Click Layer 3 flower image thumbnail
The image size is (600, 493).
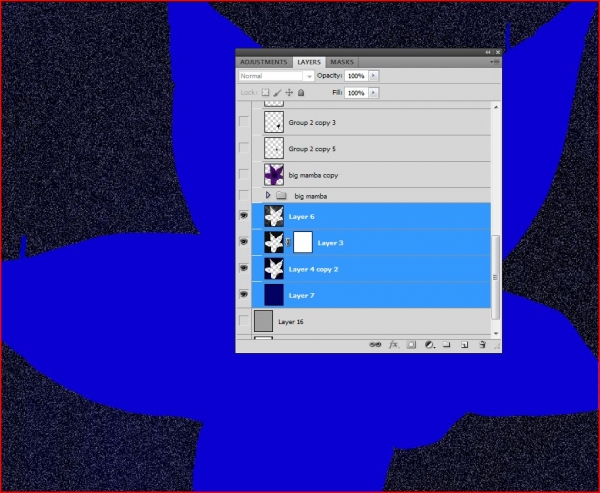[274, 242]
